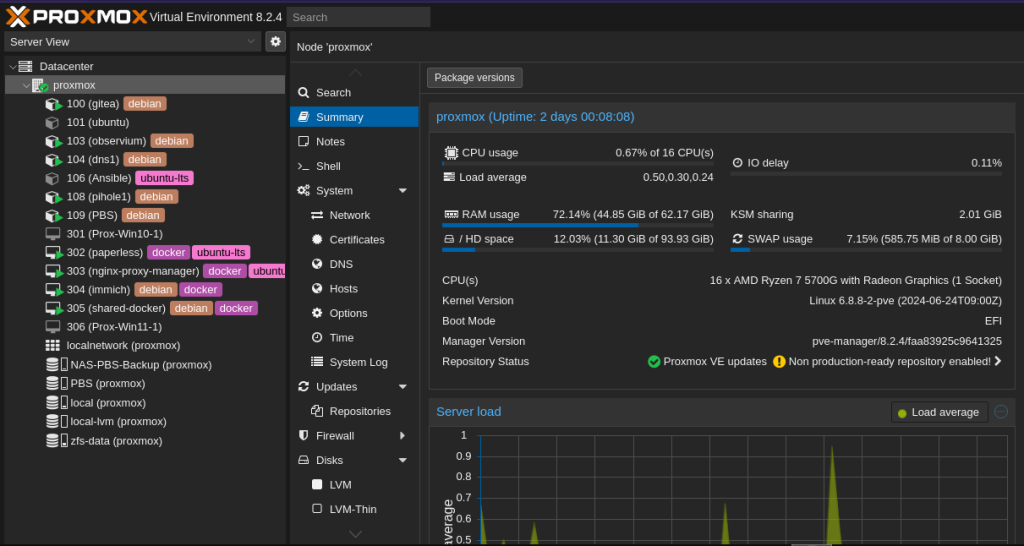This screenshot has height=546, width=1024.
Task: Click the docker tag on 302 (paperless)
Action: [x=168, y=253]
